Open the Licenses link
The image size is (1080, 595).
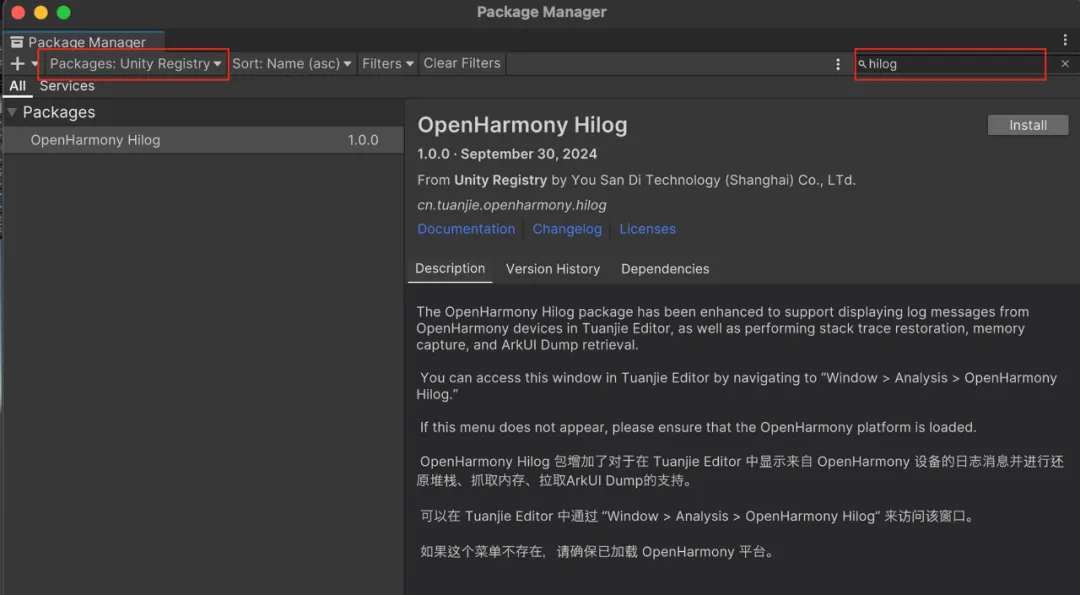click(647, 229)
